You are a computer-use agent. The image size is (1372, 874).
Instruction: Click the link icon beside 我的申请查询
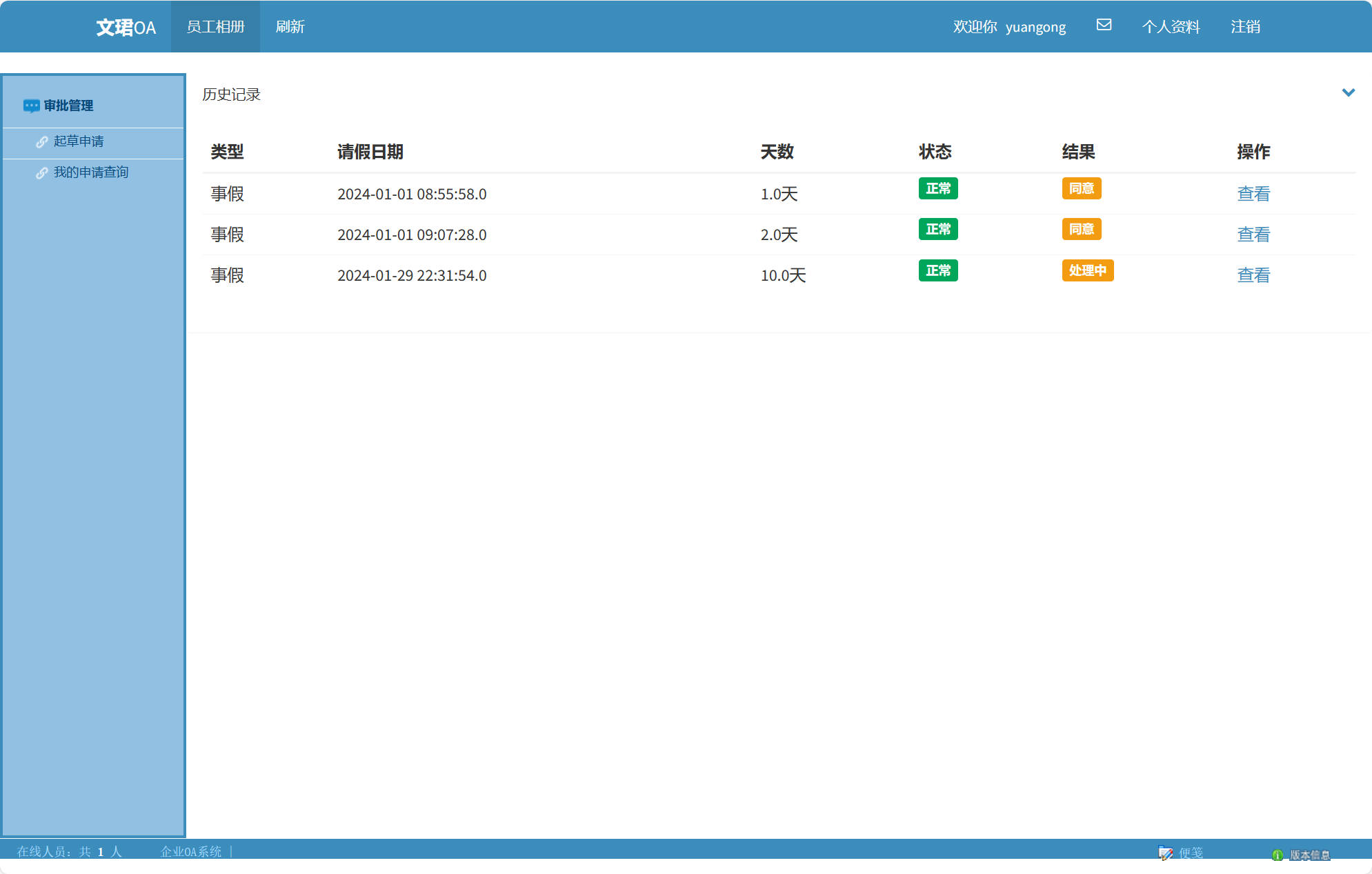42,172
